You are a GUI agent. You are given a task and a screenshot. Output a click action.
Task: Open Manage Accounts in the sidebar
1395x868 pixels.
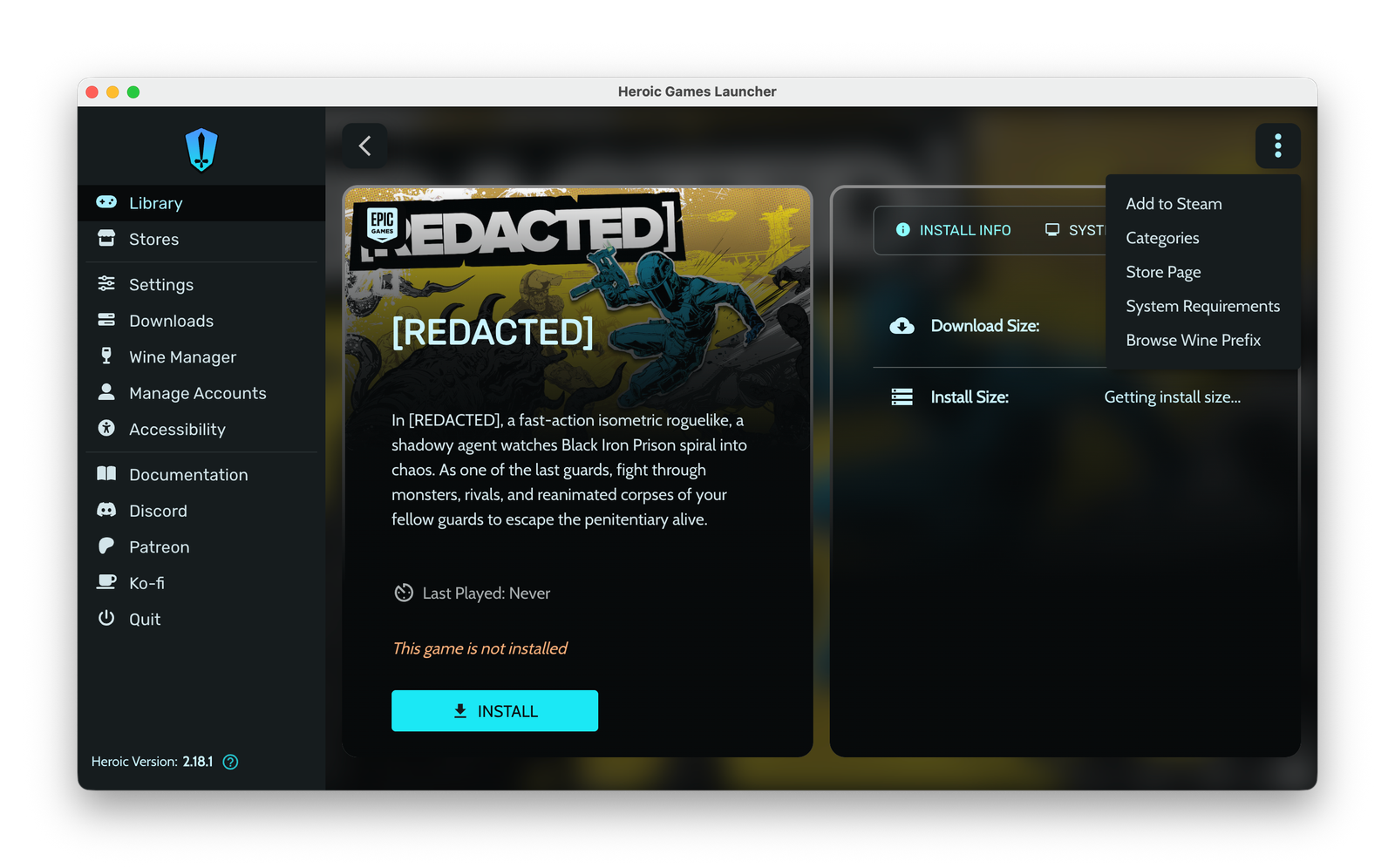click(197, 393)
